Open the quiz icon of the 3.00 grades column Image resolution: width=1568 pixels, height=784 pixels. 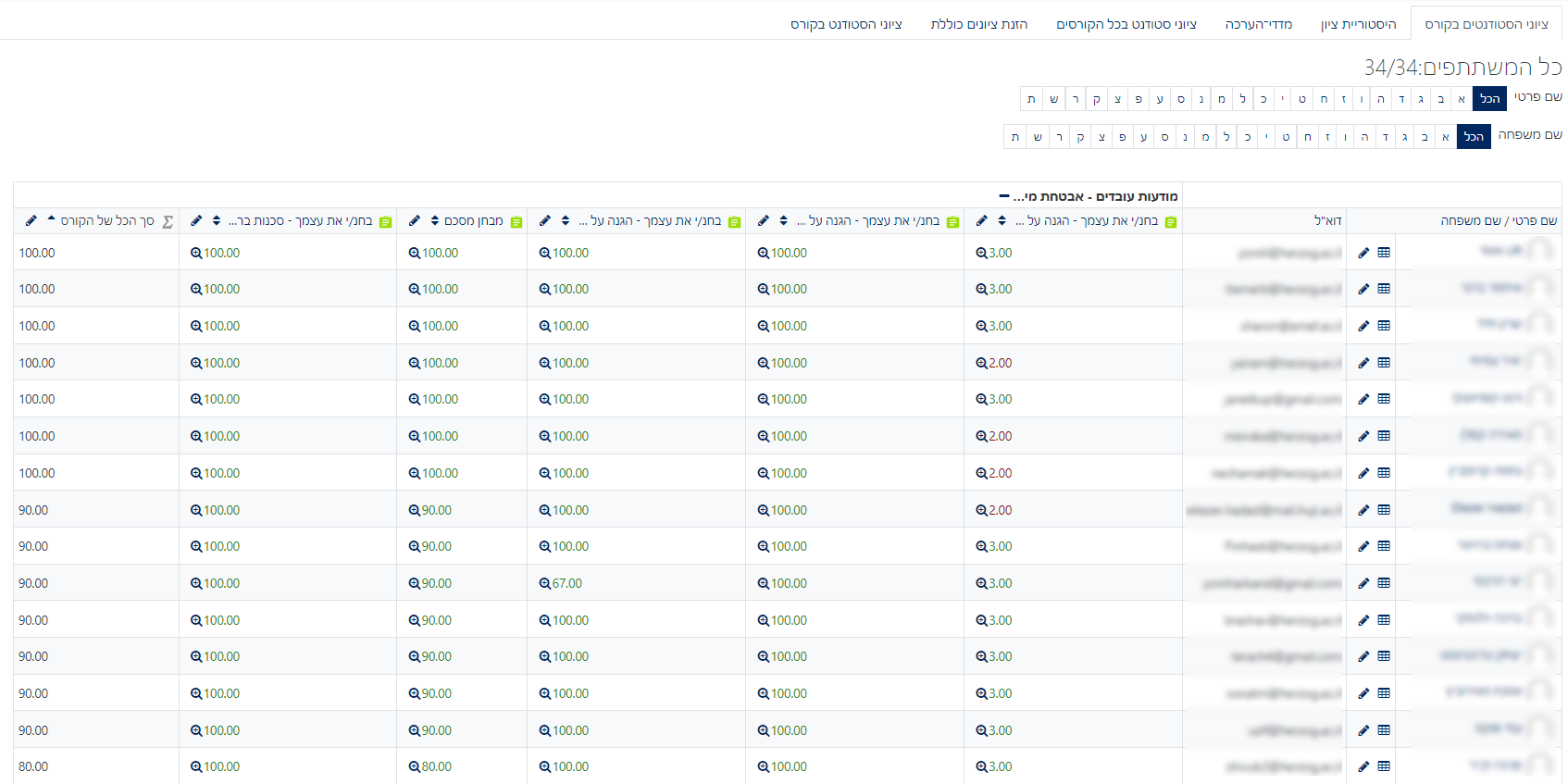pos(1171,221)
